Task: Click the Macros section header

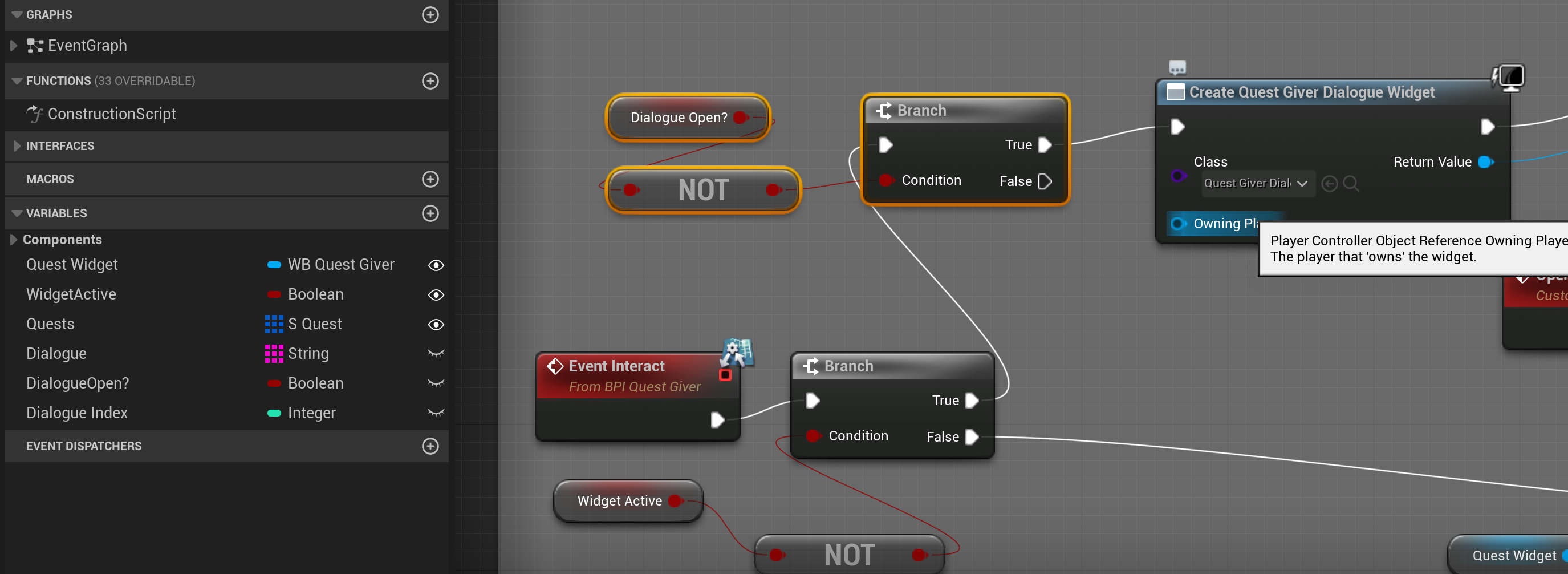Action: point(226,179)
